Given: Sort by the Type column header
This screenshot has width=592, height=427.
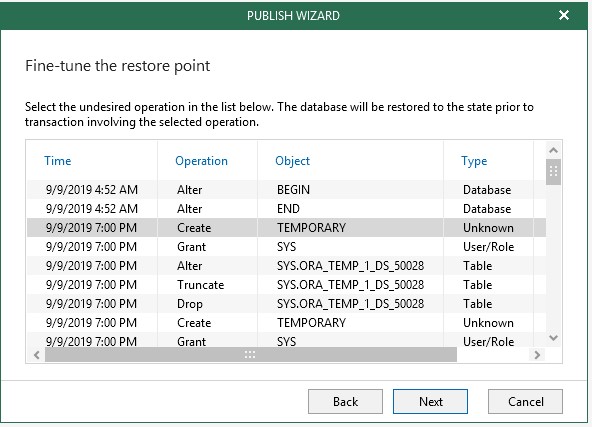Looking at the screenshot, I should click(x=474, y=161).
